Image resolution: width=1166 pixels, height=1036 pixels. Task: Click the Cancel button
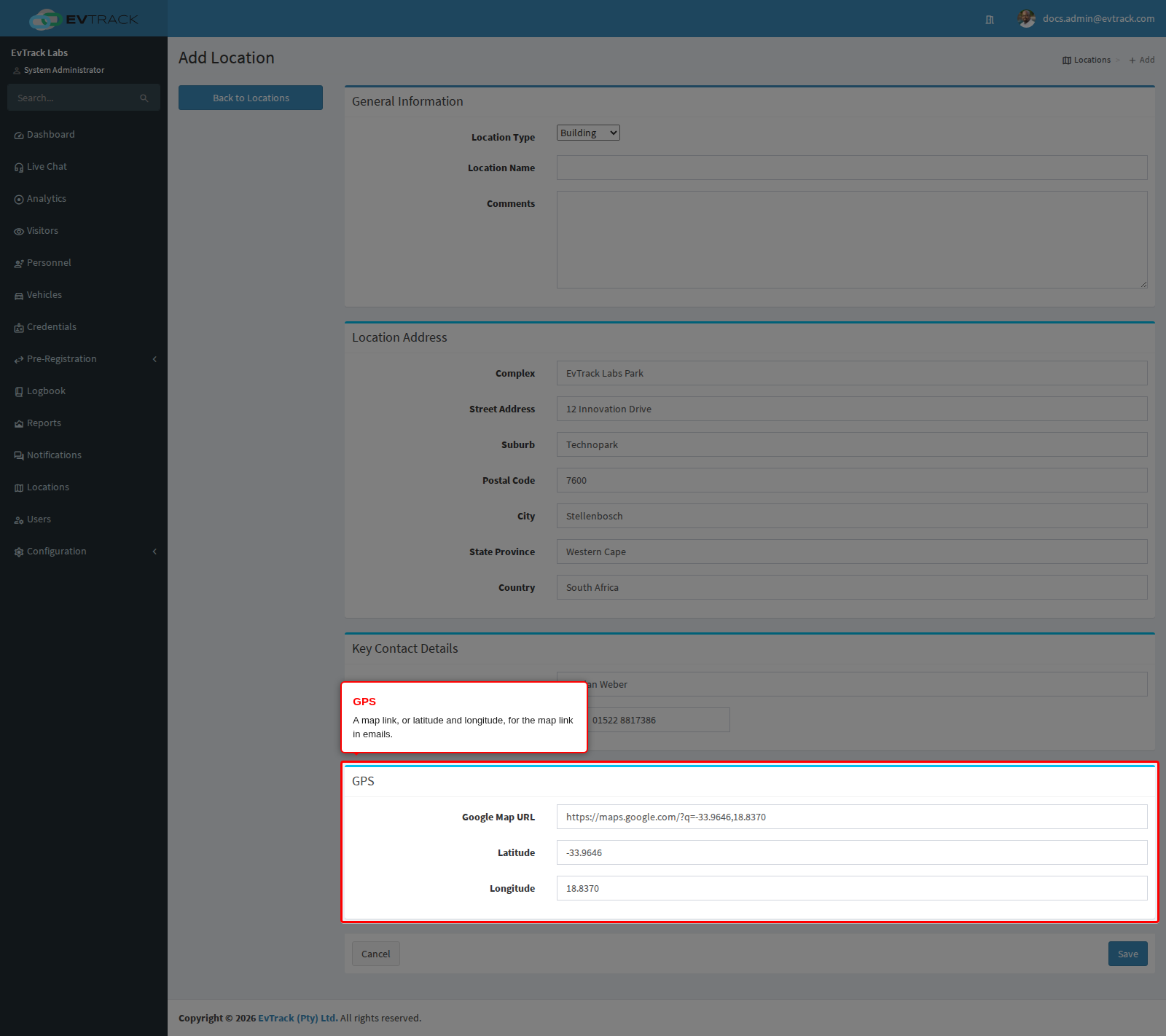[x=376, y=954]
